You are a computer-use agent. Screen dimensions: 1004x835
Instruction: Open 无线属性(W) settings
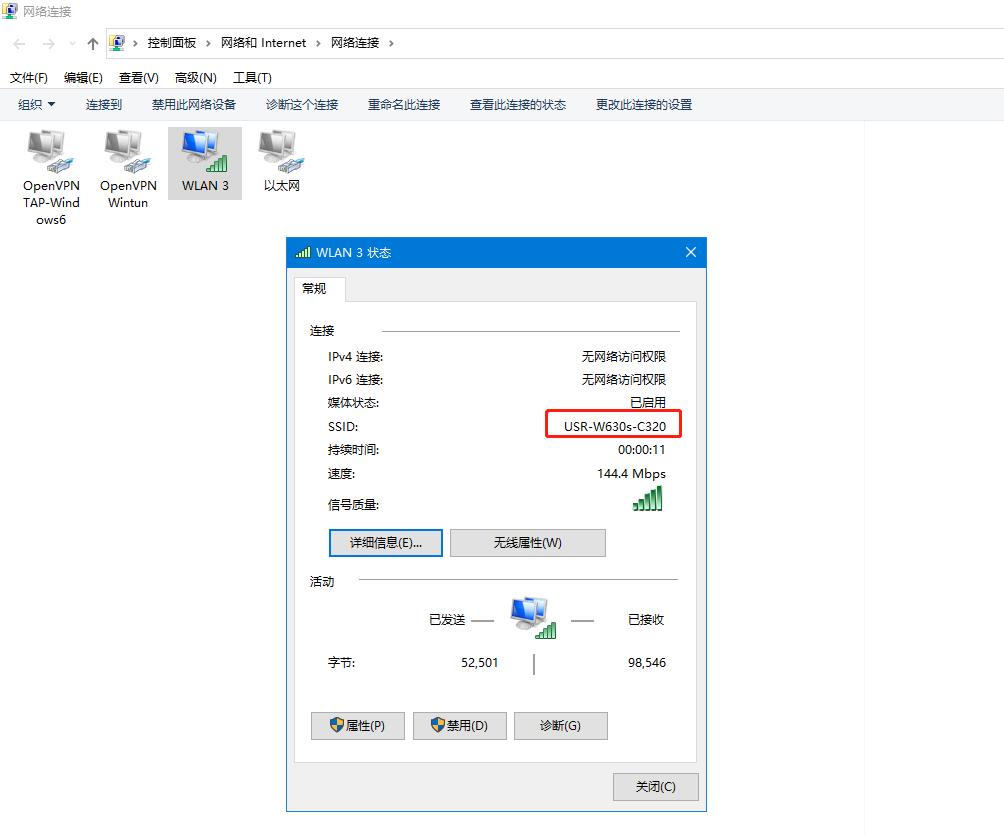pos(527,543)
